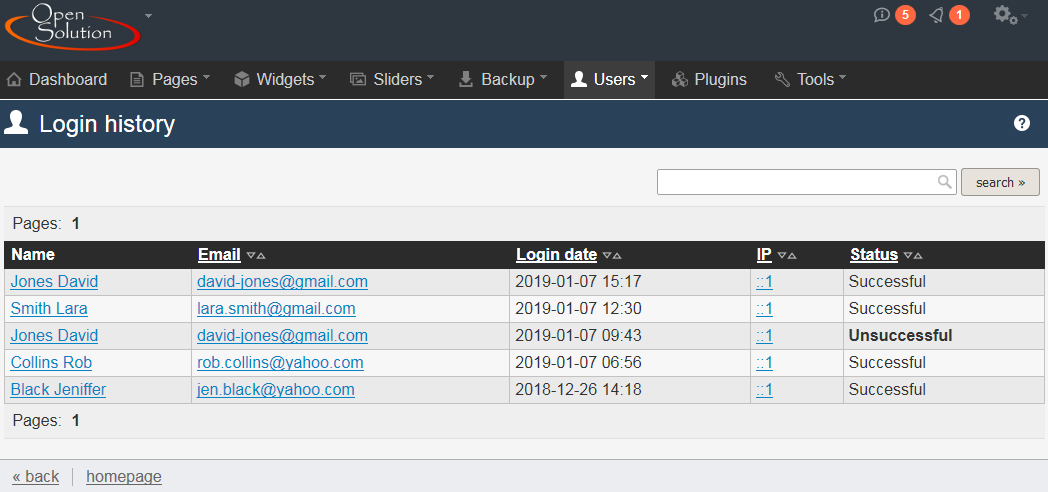
Task: Click the ::1 IP link in Smith Lara row
Action: click(x=764, y=309)
